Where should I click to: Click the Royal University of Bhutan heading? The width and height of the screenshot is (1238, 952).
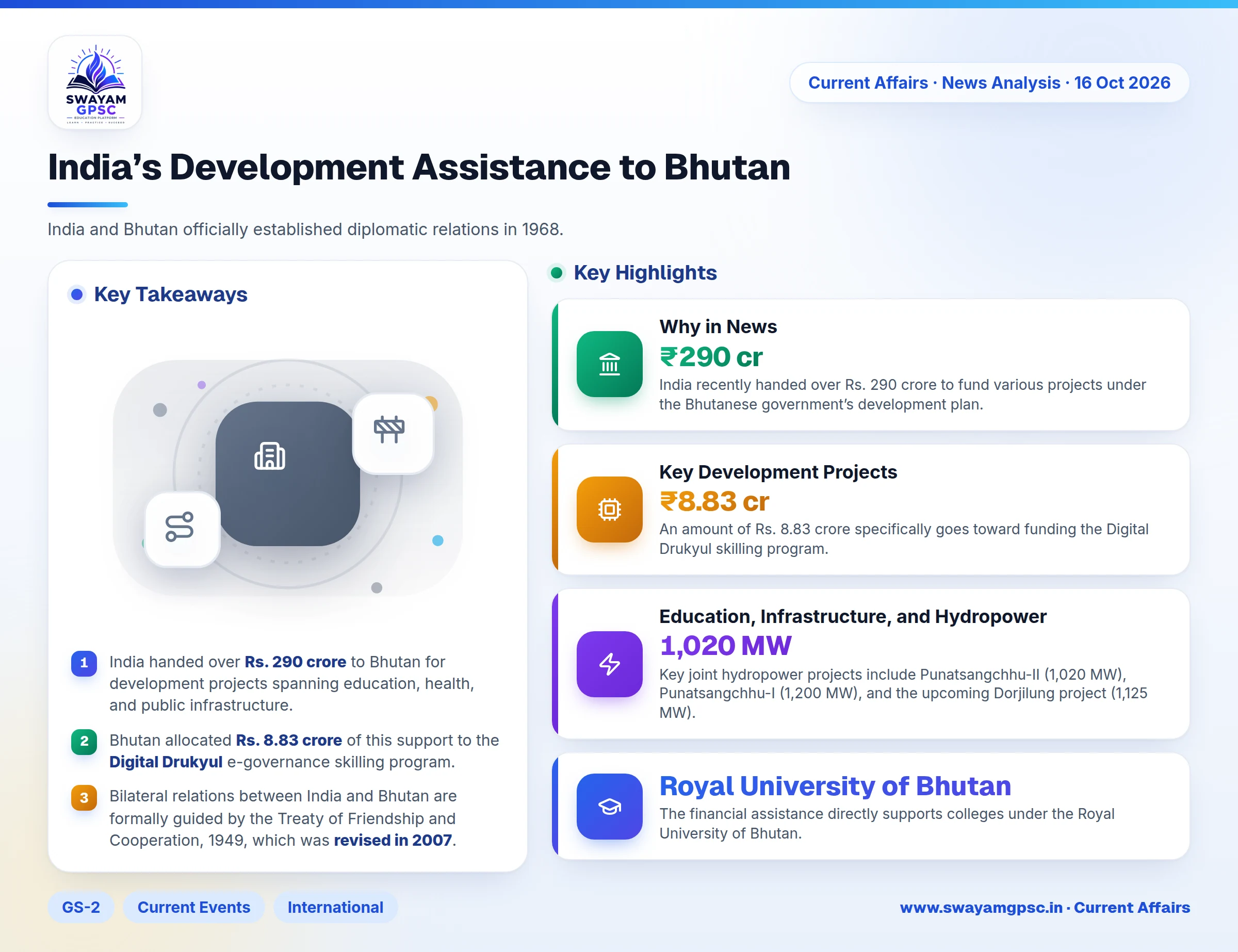tap(835, 786)
